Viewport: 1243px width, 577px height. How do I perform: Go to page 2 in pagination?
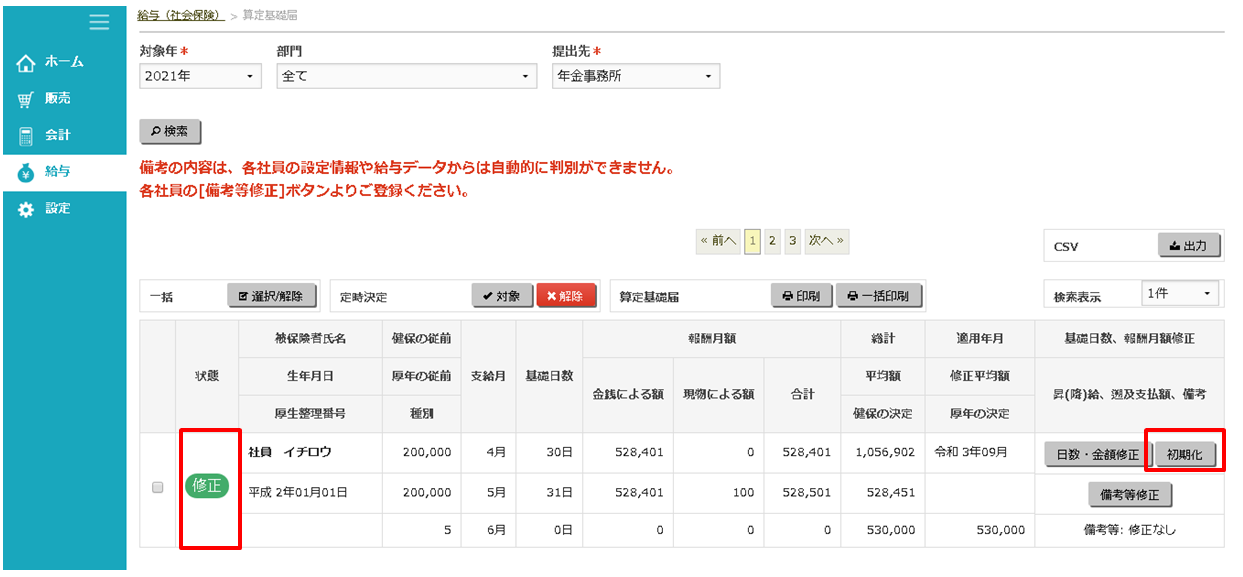772,241
